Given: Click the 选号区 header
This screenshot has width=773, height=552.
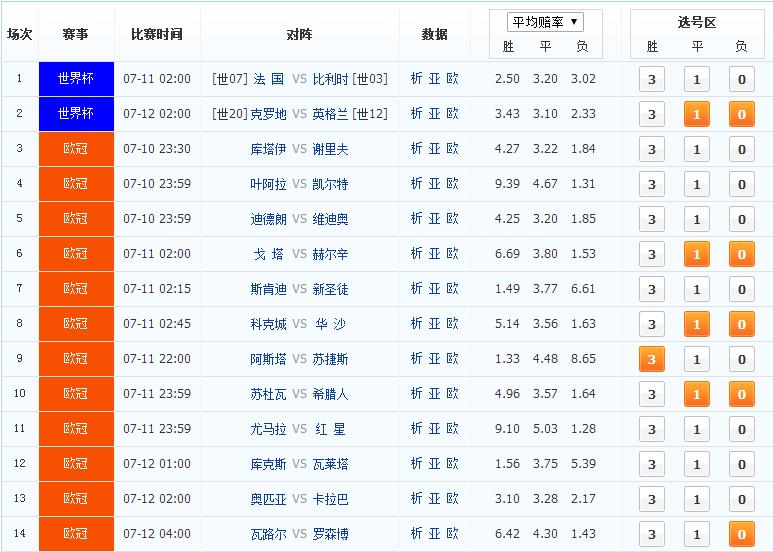Looking at the screenshot, I should (x=696, y=22).
